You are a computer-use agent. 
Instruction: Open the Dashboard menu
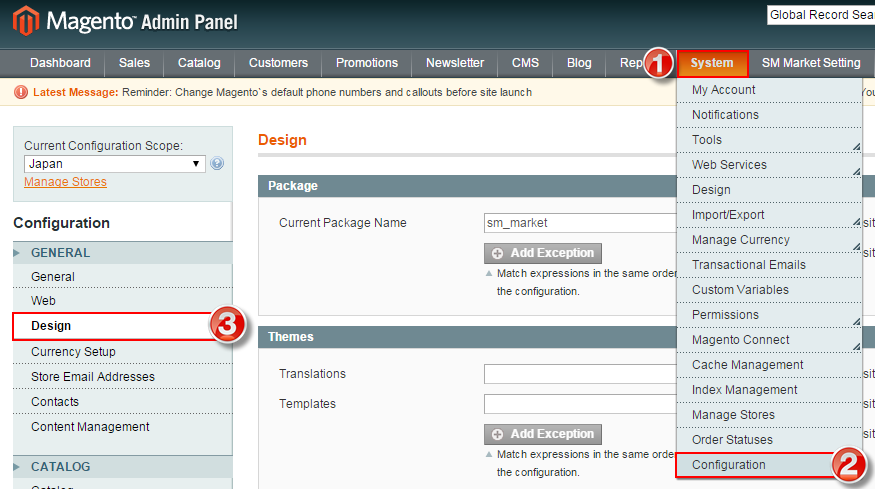[60, 63]
